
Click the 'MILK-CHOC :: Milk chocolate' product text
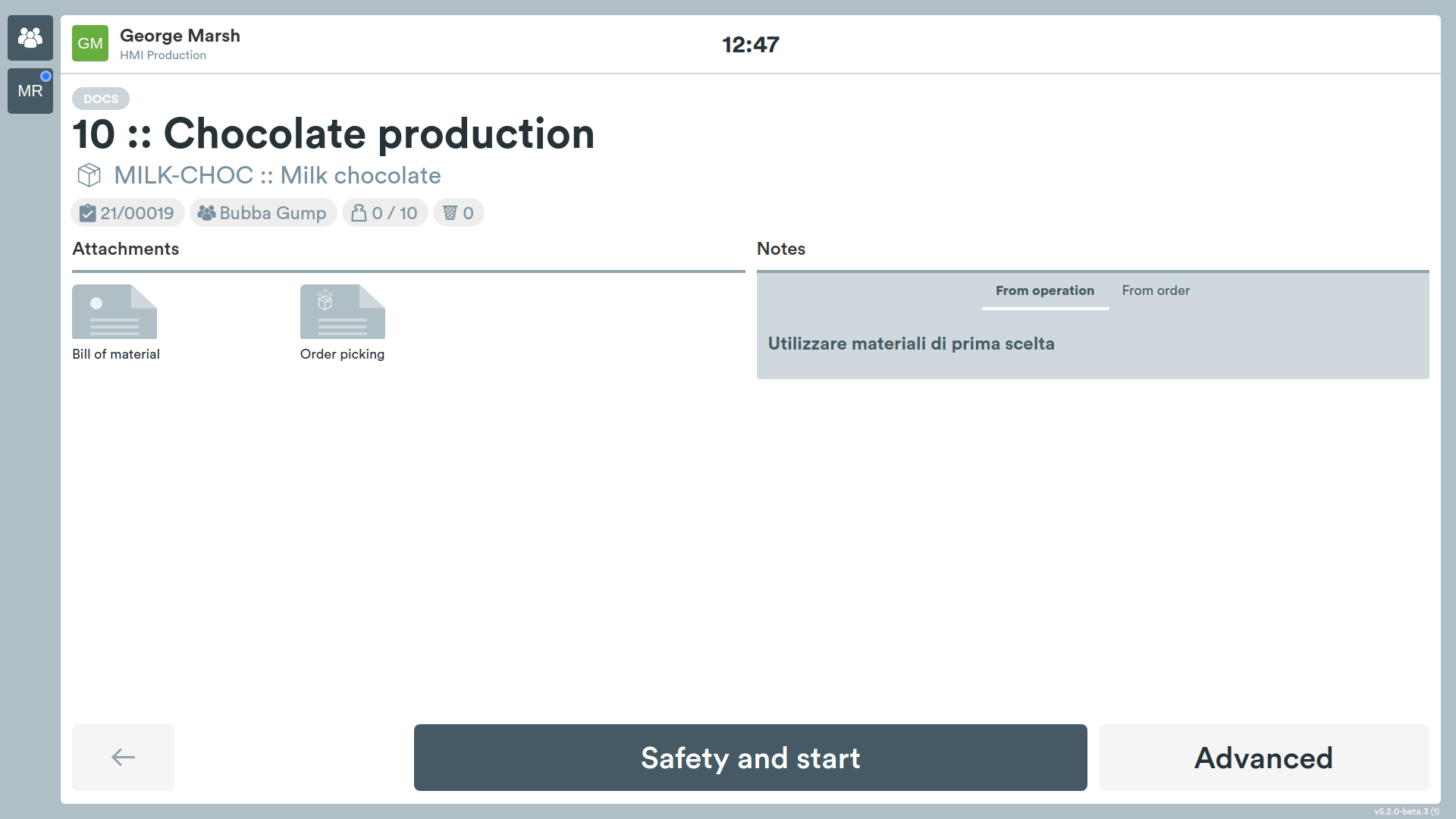tap(278, 175)
